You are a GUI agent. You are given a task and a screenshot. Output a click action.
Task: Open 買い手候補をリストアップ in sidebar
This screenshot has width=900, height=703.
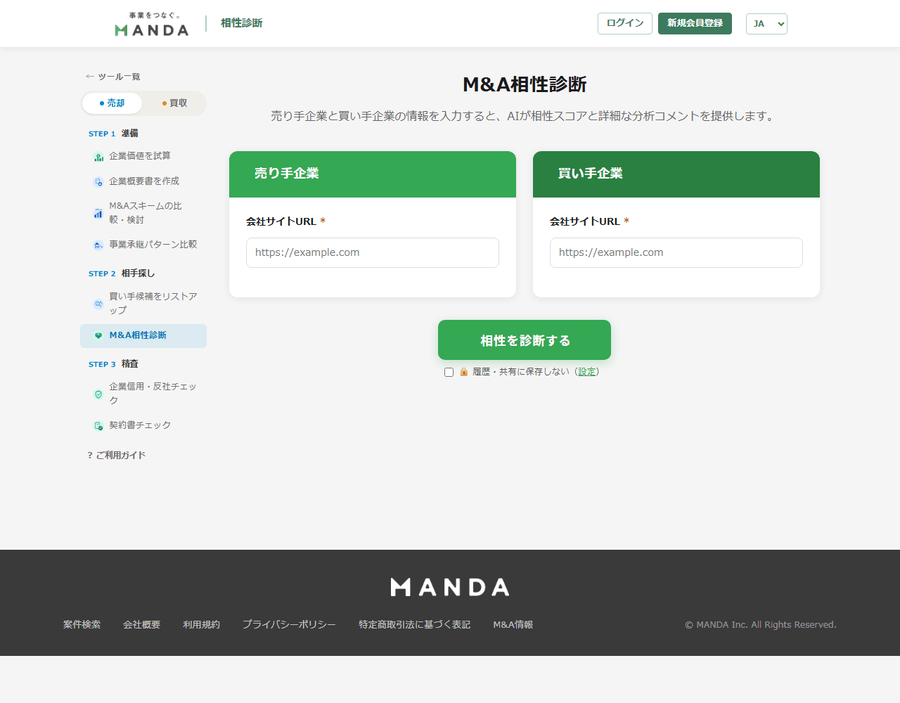click(143, 303)
